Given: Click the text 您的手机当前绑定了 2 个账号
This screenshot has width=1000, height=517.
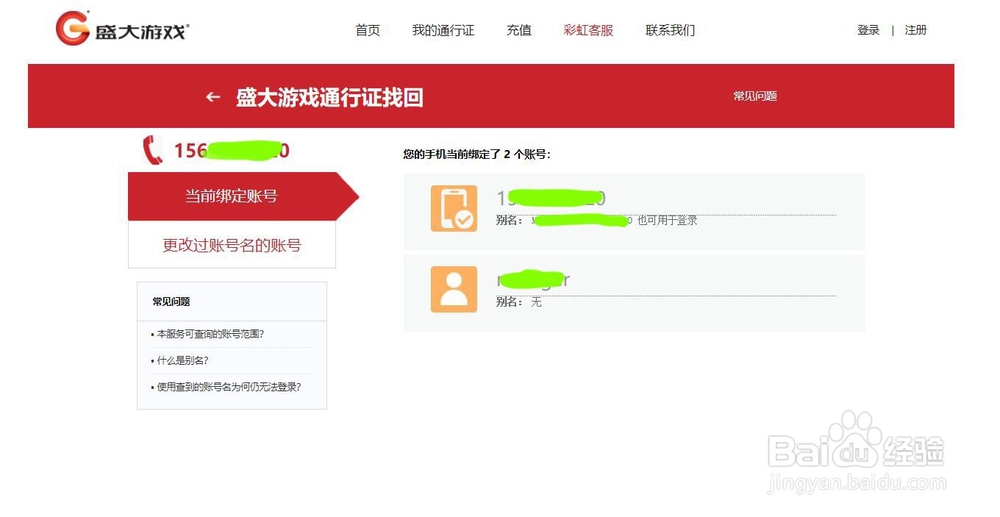Looking at the screenshot, I should pos(477,154).
